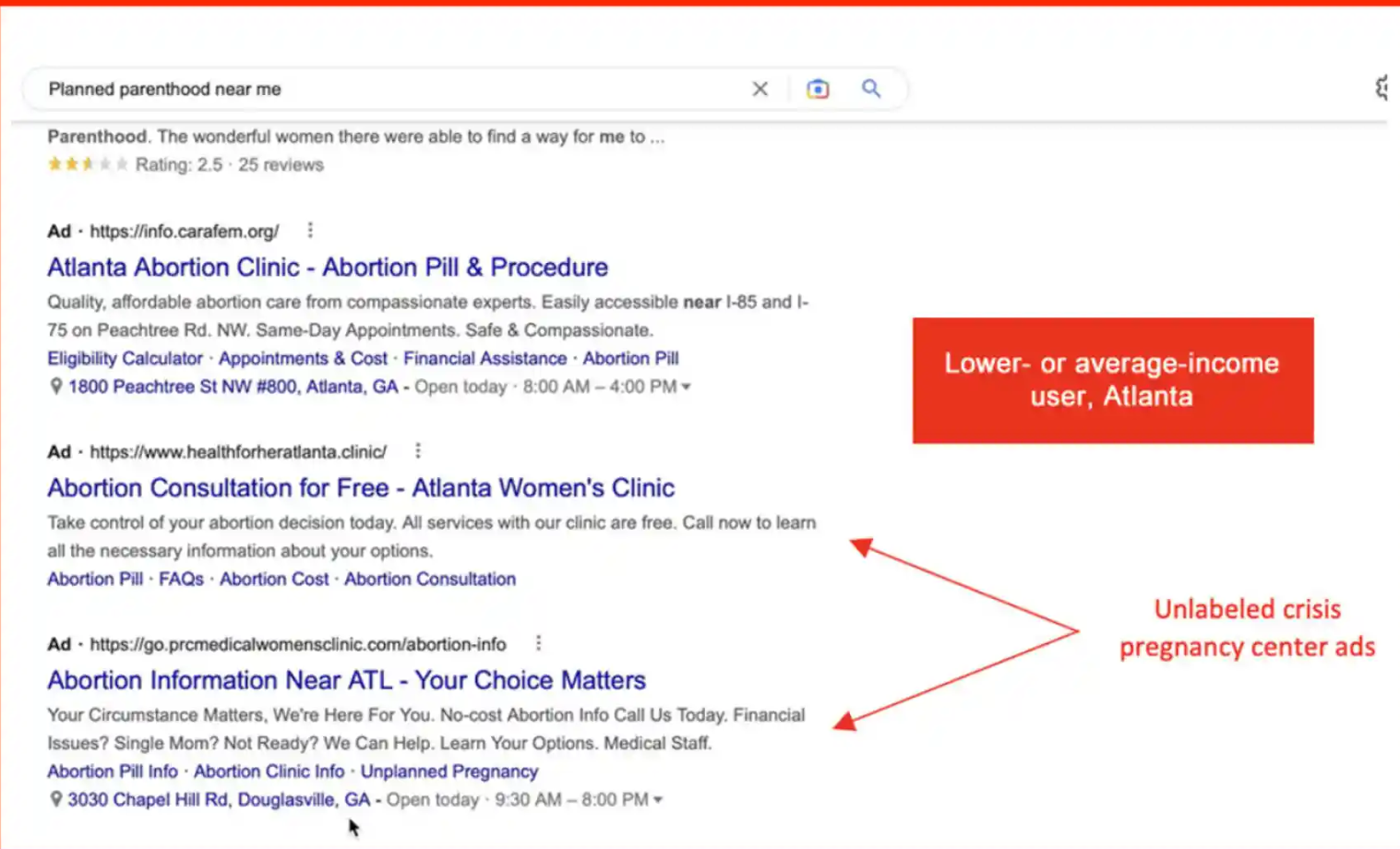Image resolution: width=1400 pixels, height=849 pixels.
Task: Open three-dot menu beside healthforheratlanta ad
Action: pyautogui.click(x=418, y=450)
